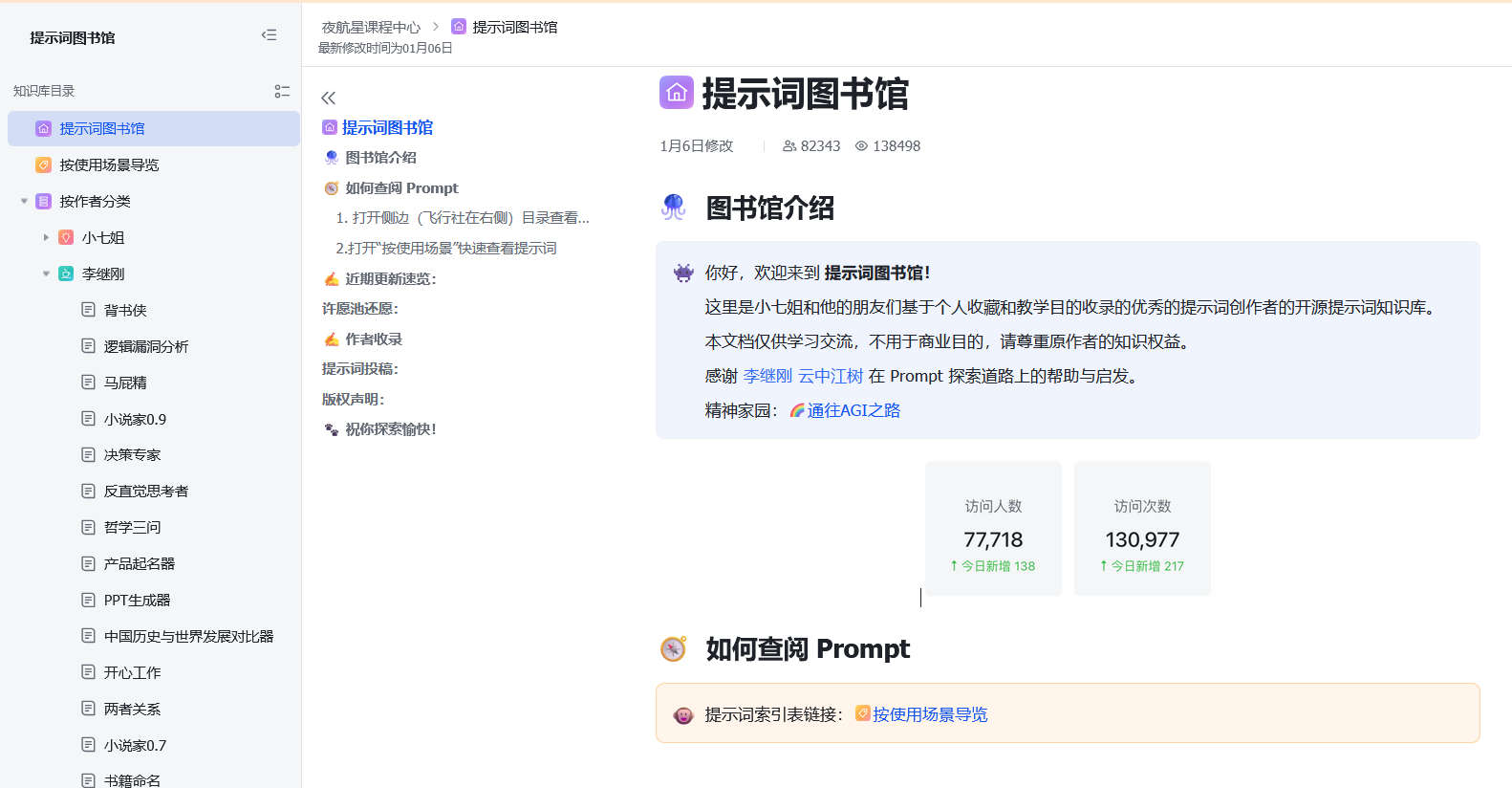Click the large purple home icon beside title
The height and width of the screenshot is (788, 1512).
pyautogui.click(x=677, y=93)
